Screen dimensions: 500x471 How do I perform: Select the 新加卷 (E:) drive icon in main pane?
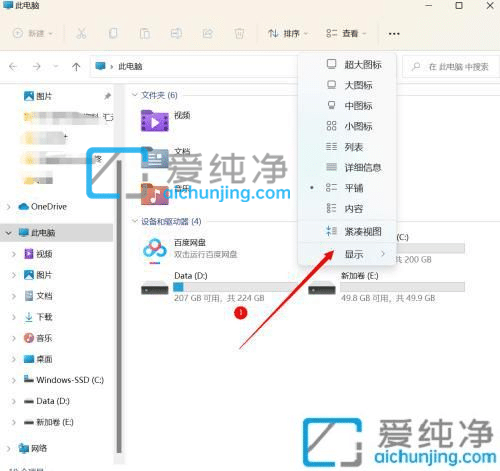coord(322,288)
